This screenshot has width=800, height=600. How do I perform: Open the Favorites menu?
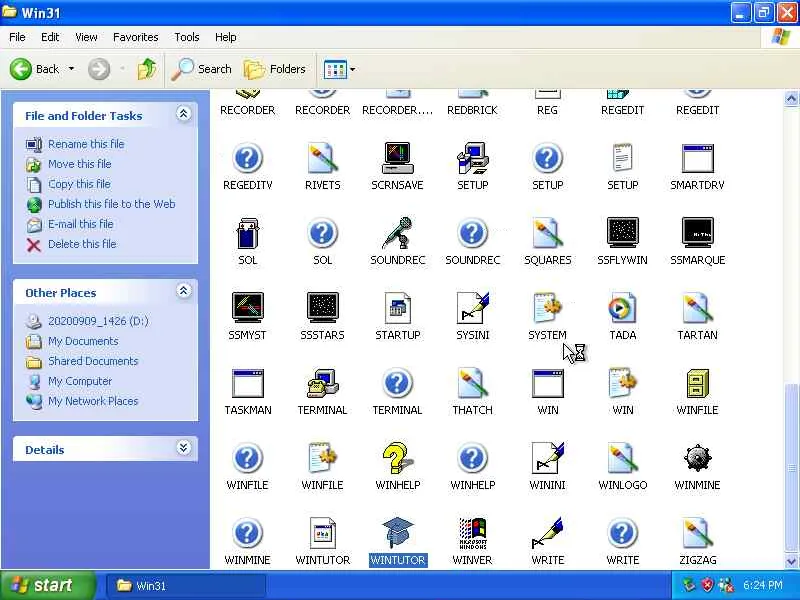coord(136,37)
